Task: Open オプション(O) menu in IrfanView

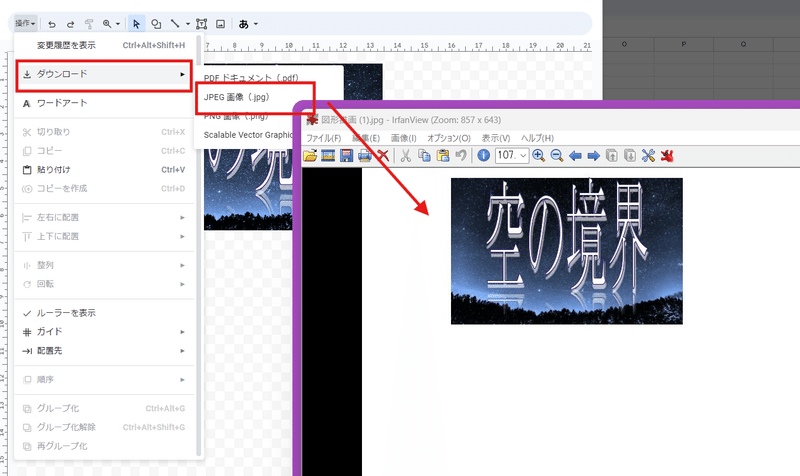Action: 449,138
